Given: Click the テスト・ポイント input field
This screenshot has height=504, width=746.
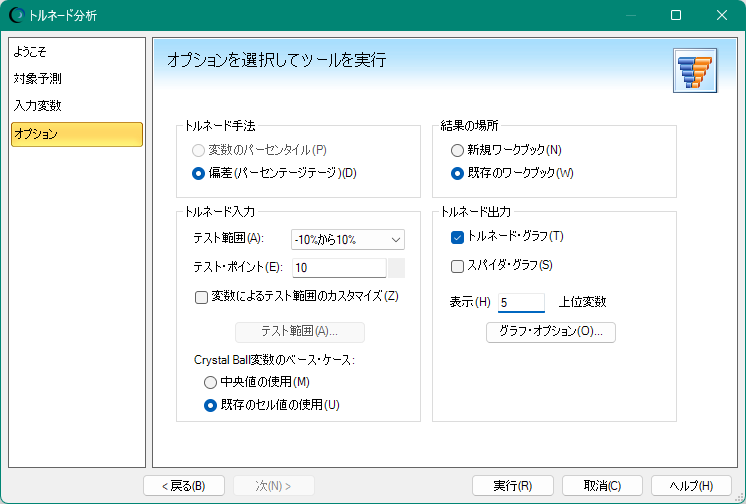Looking at the screenshot, I should tap(338, 268).
